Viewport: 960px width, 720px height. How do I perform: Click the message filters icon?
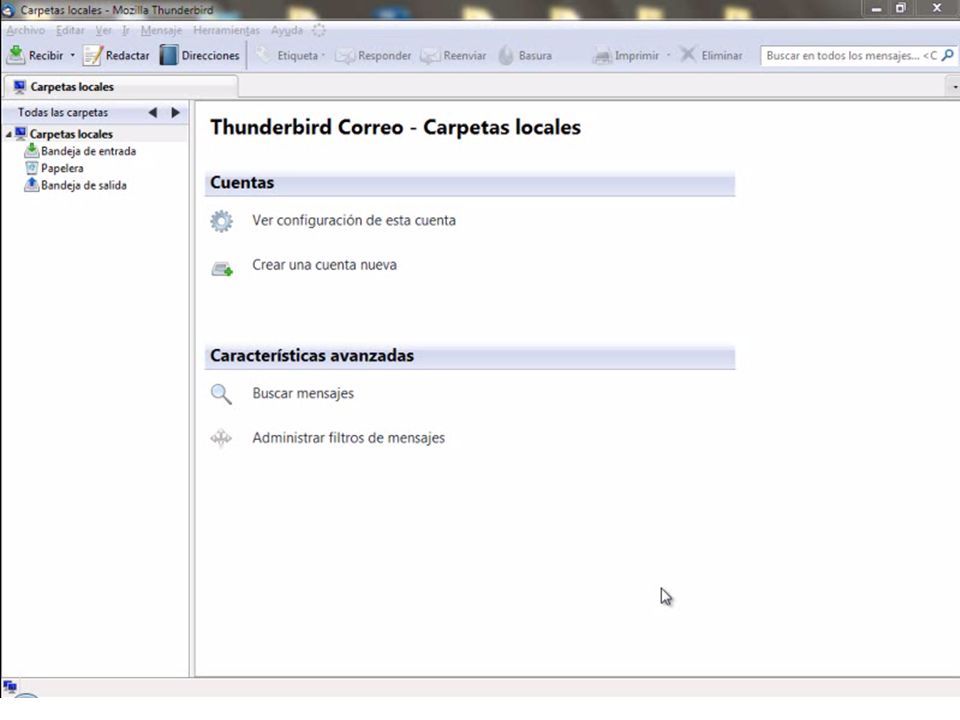coord(221,438)
